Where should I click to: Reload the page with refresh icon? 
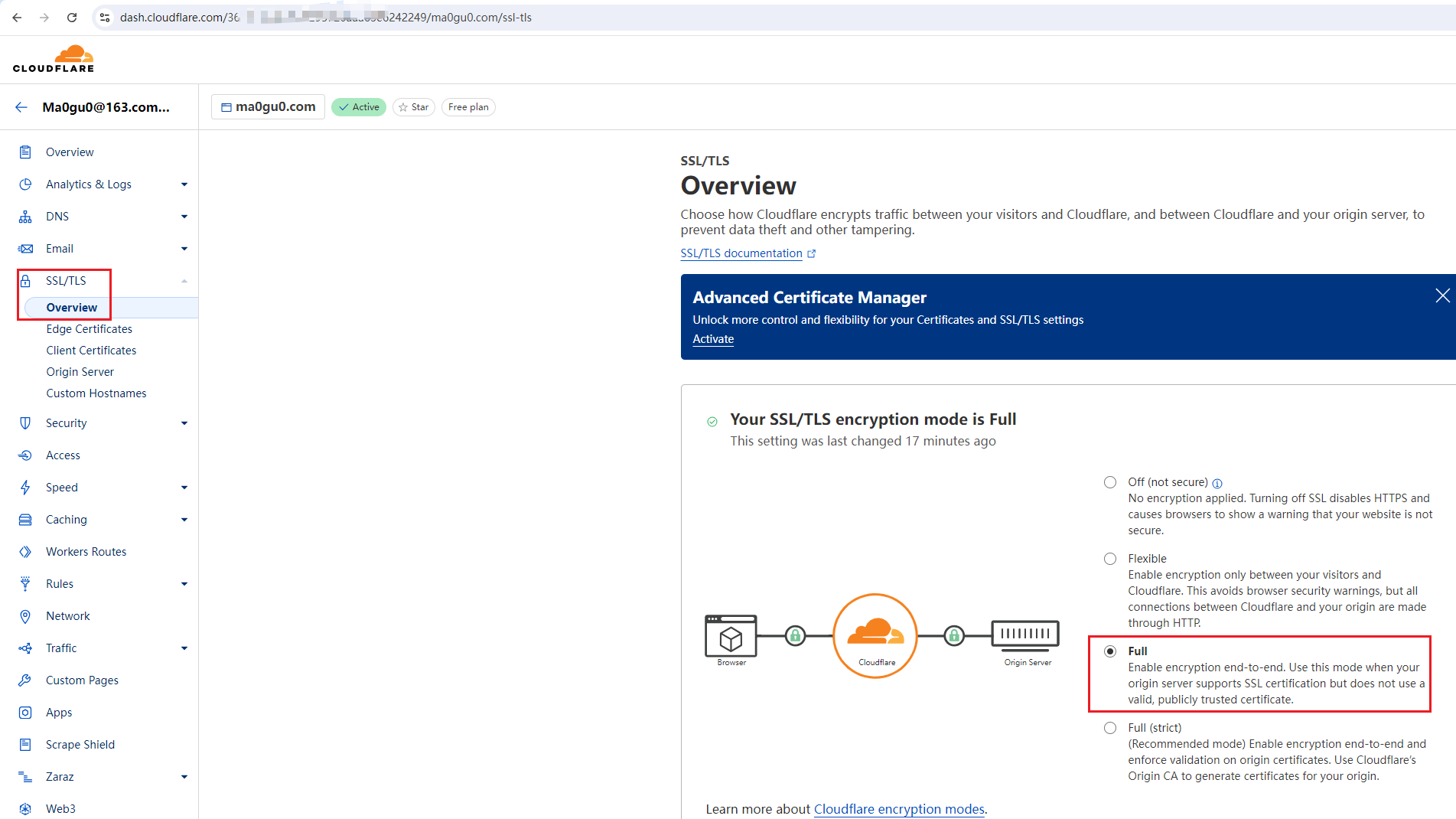point(72,17)
